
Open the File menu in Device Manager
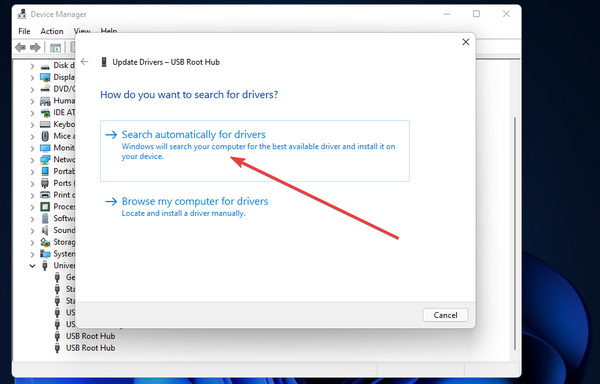pos(24,31)
